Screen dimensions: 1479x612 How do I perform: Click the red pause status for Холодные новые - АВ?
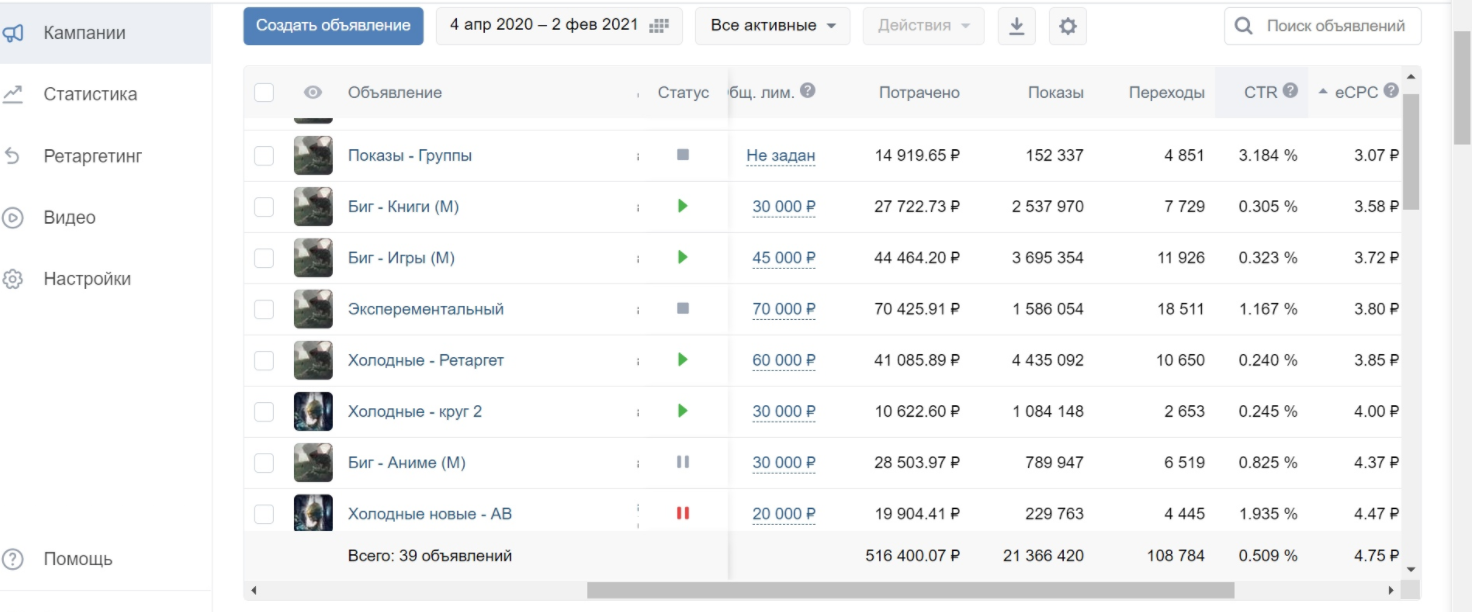683,513
